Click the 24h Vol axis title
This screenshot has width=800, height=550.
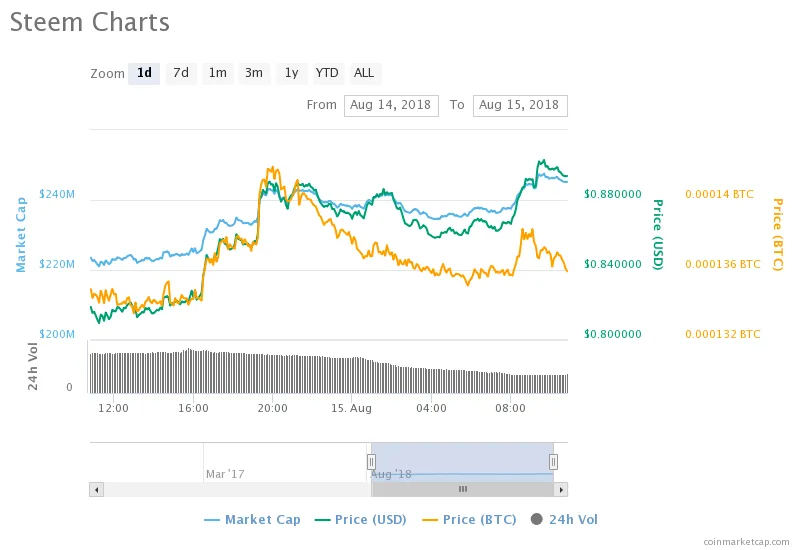pos(33,367)
